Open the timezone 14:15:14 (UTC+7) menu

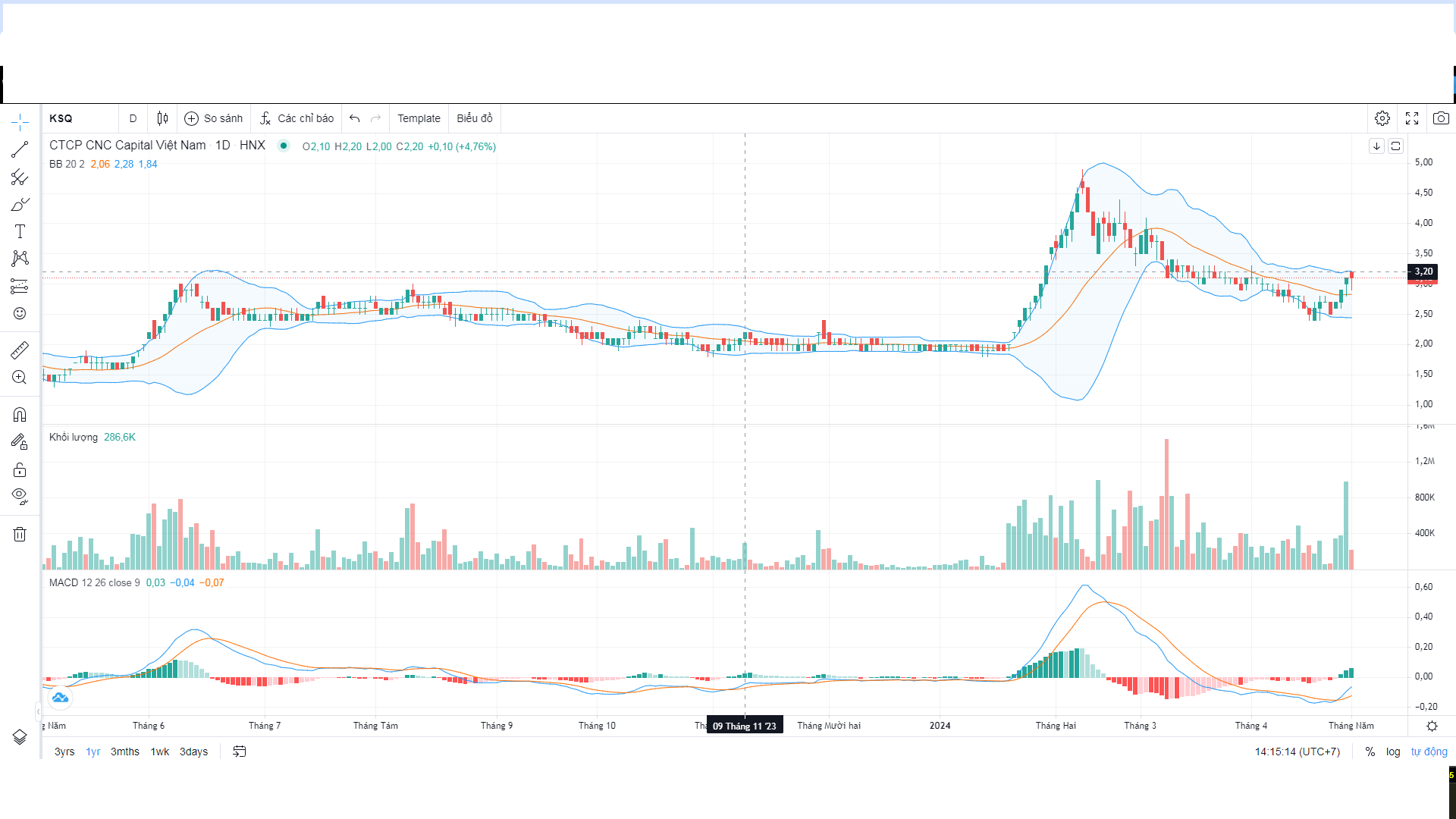[1297, 752]
